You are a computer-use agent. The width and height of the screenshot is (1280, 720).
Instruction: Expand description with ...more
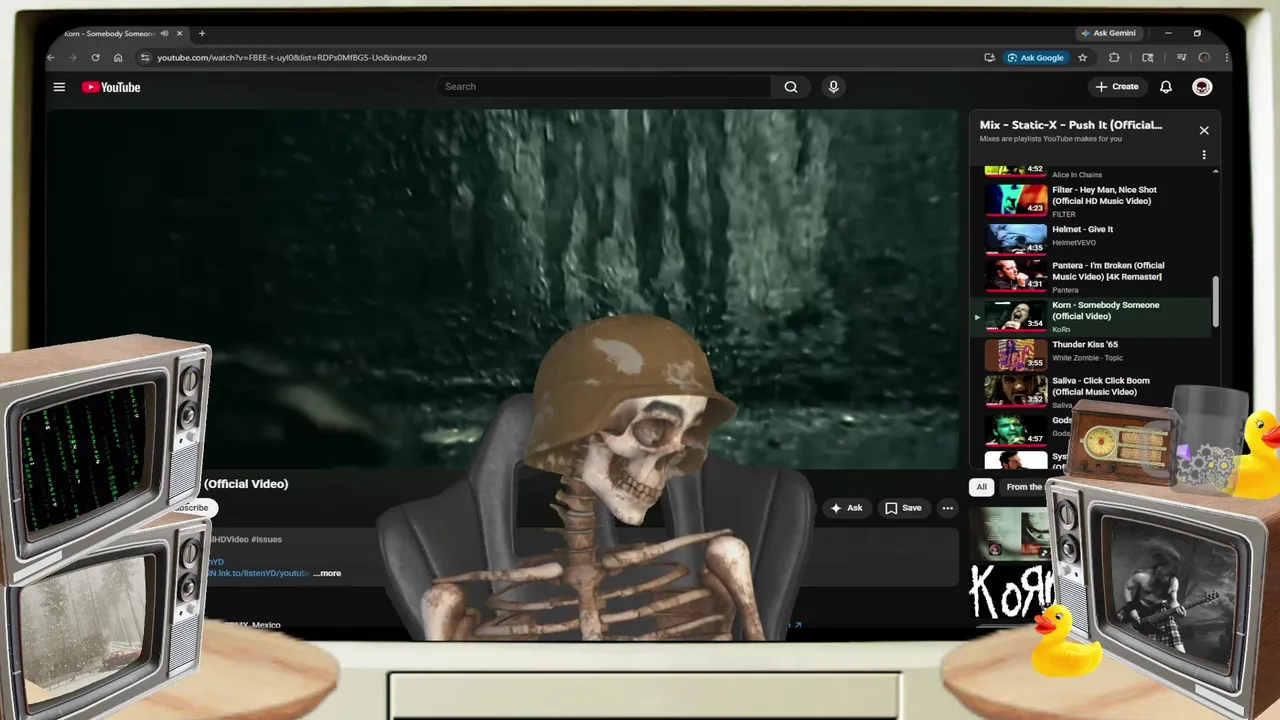click(x=327, y=573)
